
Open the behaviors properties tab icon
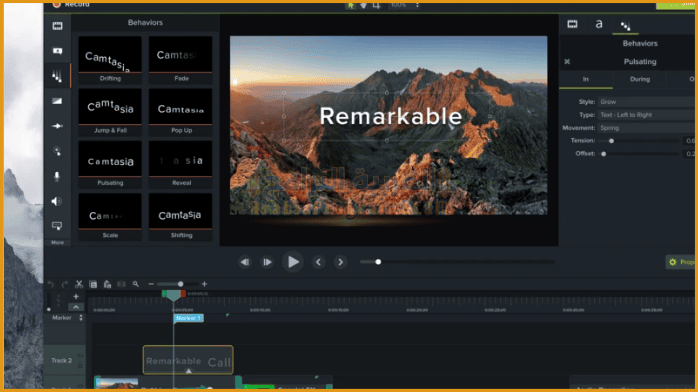click(625, 26)
